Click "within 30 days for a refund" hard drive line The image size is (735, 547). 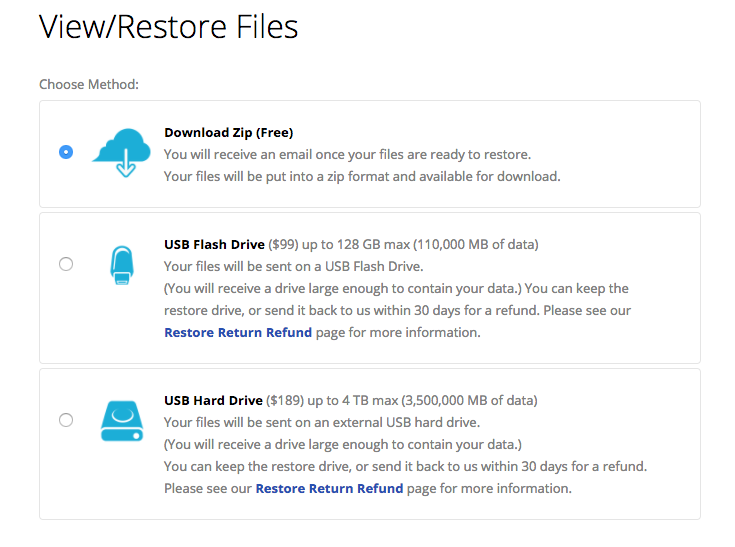tap(405, 466)
